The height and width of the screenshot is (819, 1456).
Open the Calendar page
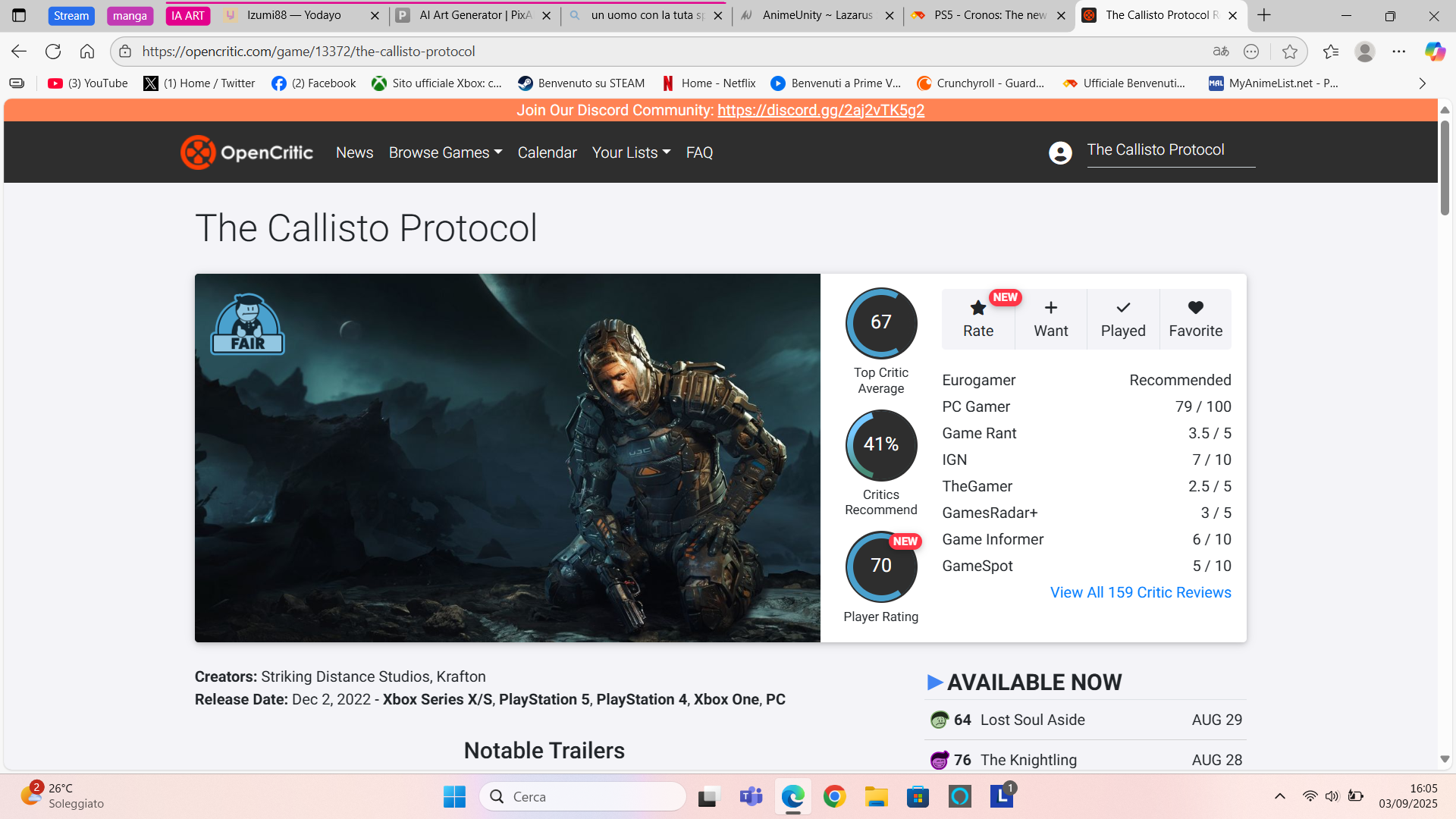pos(548,152)
